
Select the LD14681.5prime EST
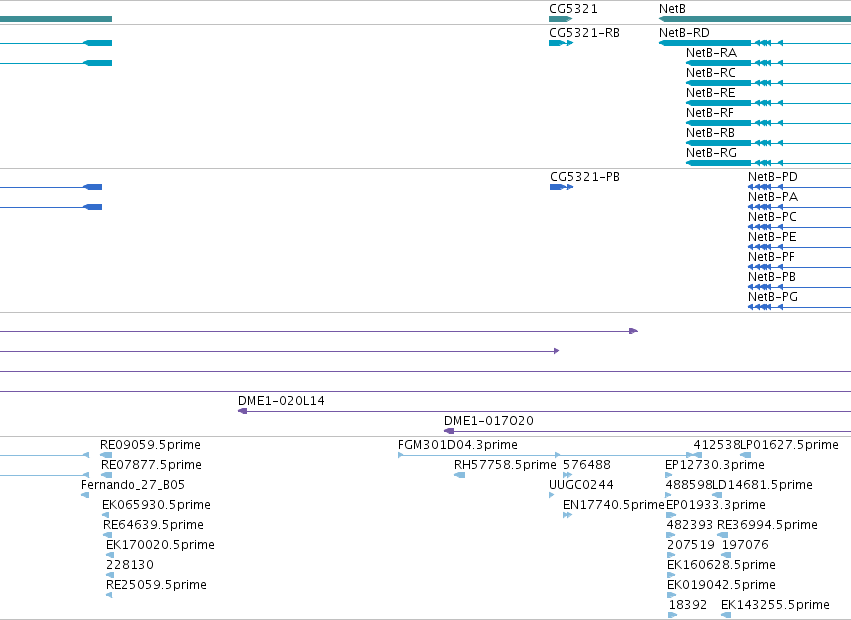pos(717,495)
